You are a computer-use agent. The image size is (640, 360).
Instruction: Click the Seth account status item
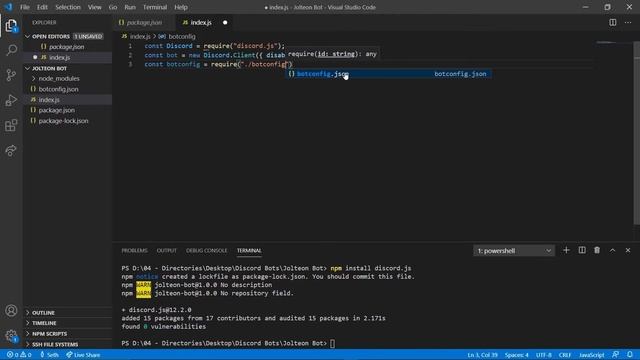pyautogui.click(x=49, y=355)
